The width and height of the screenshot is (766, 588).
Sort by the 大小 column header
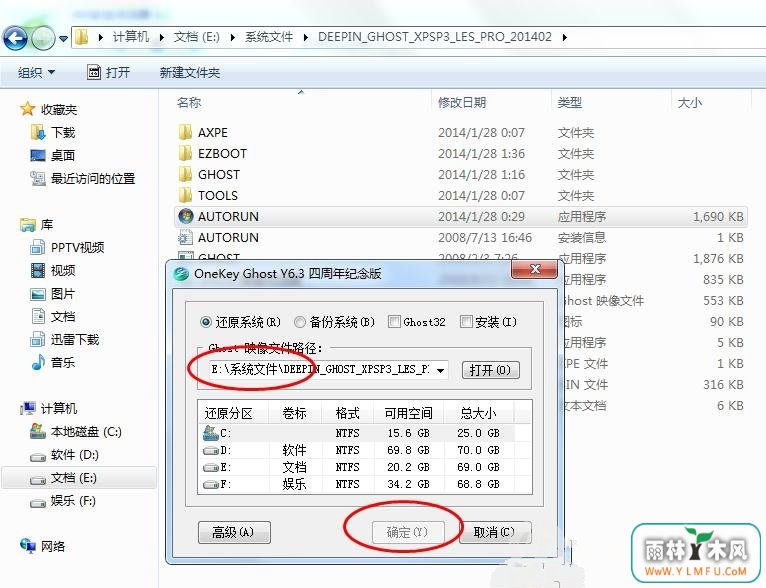[x=689, y=103]
